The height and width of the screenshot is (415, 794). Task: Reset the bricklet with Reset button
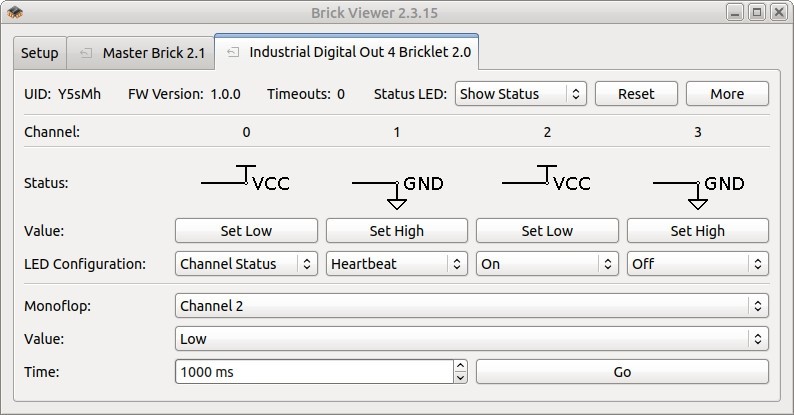tap(636, 94)
